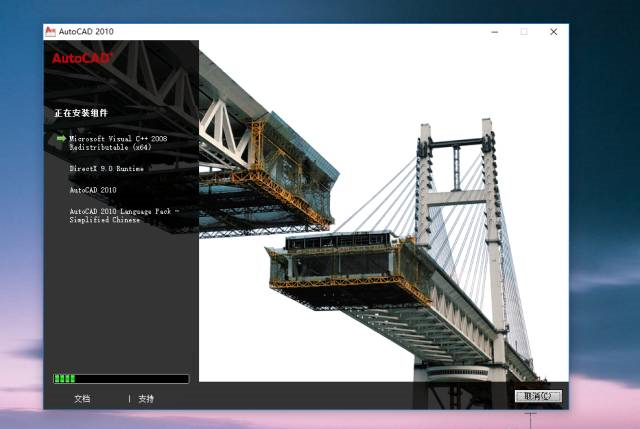Click the red AutoCAD logo
This screenshot has width=640, height=429.
(x=82, y=58)
